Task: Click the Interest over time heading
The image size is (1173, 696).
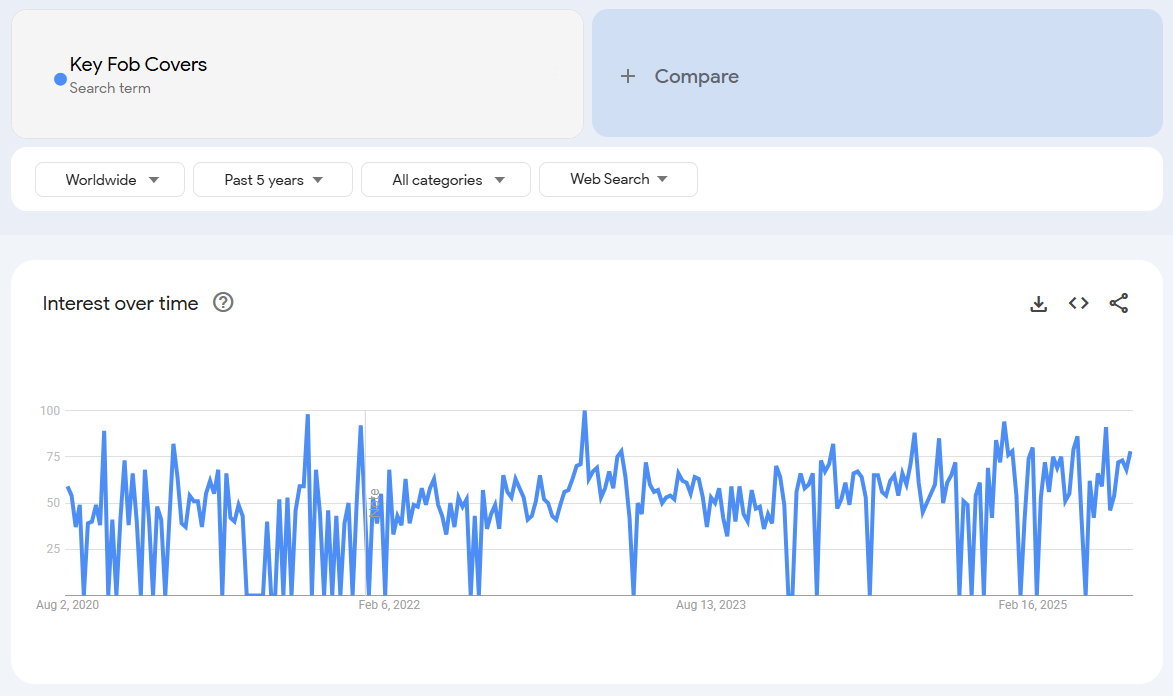Action: pyautogui.click(x=120, y=303)
